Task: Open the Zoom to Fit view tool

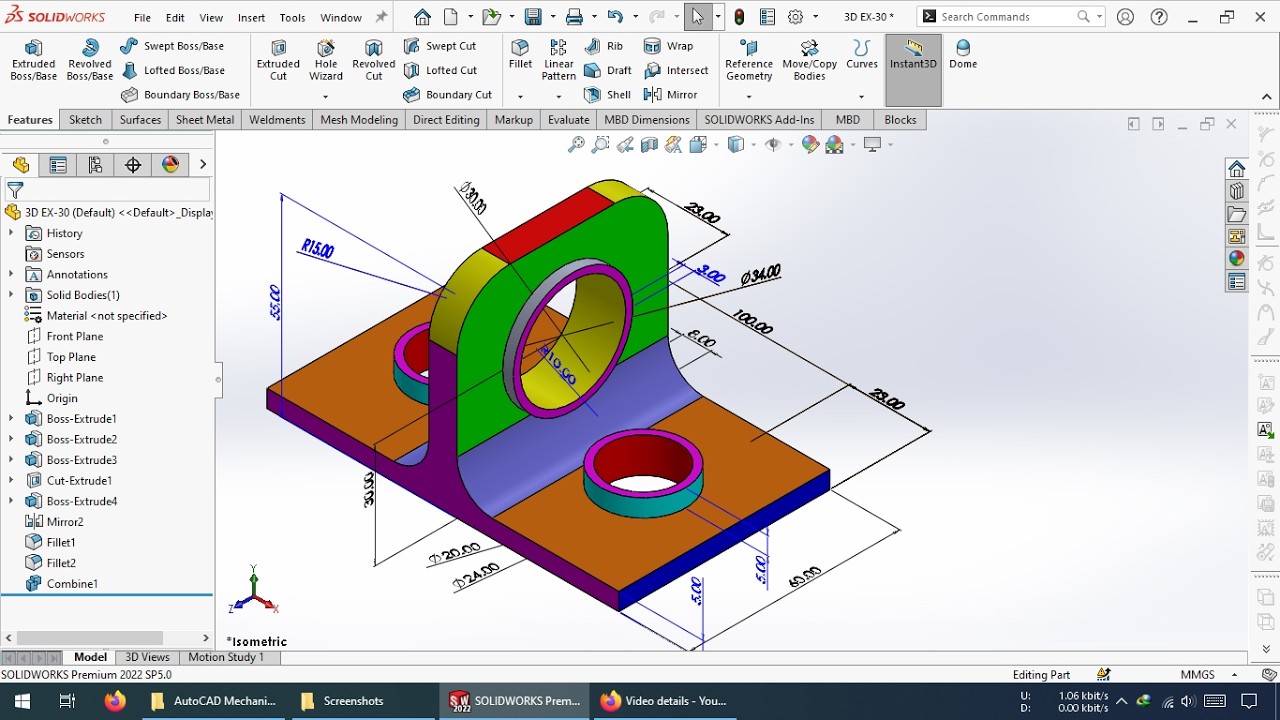Action: pos(576,145)
